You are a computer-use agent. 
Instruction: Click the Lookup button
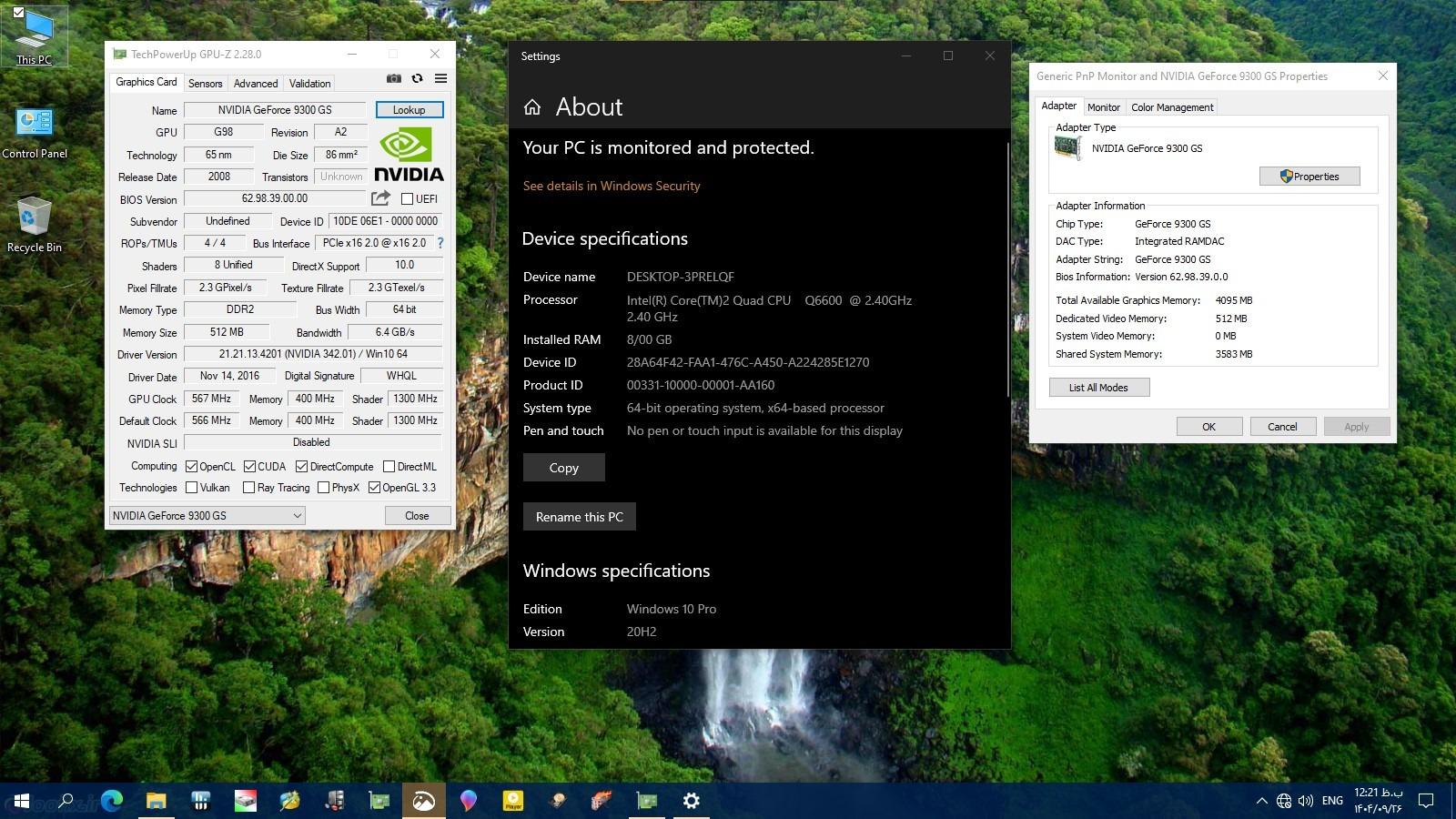pos(409,110)
